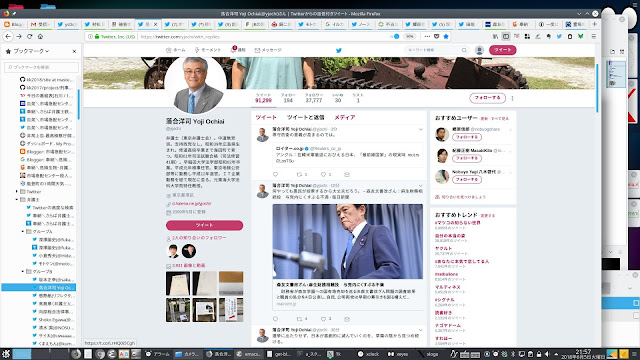This screenshot has height=360, width=640.
Task: Collapse the グループB bookmarks folder
Action: [22, 271]
